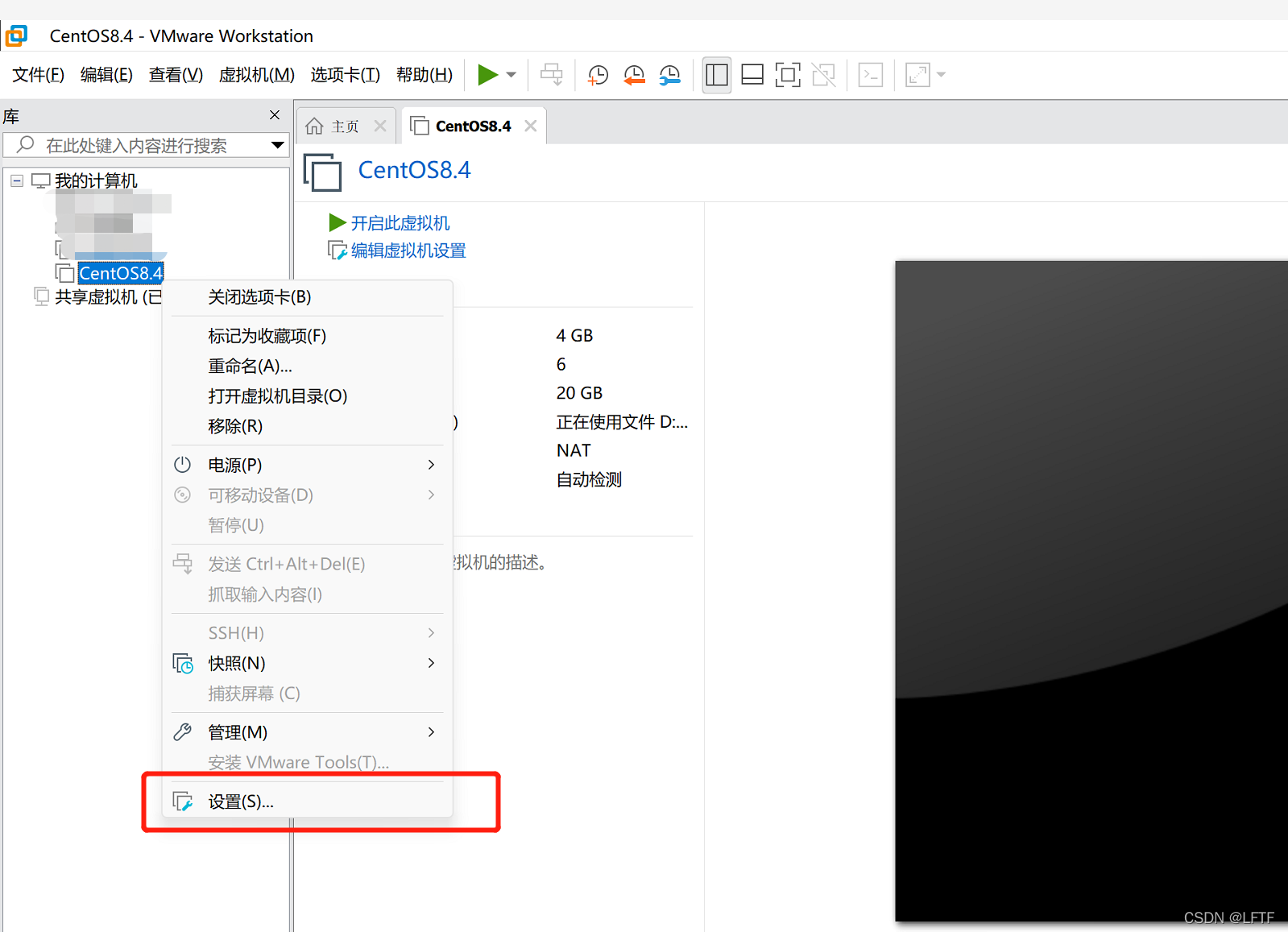Image resolution: width=1288 pixels, height=932 pixels.
Task: Click the library search input field
Action: coord(145,146)
